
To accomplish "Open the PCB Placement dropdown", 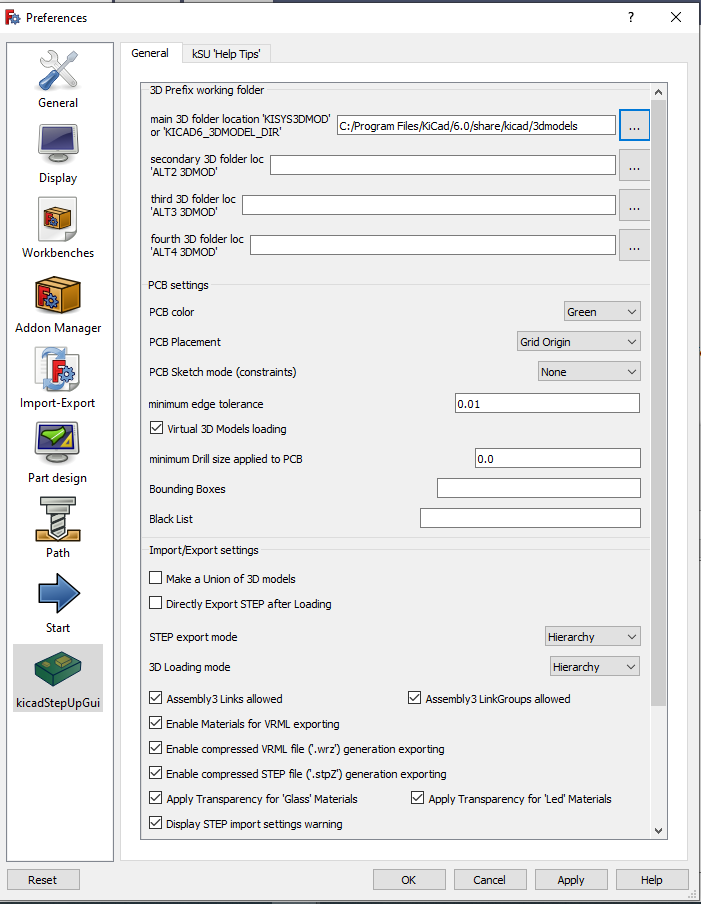I will (579, 342).
